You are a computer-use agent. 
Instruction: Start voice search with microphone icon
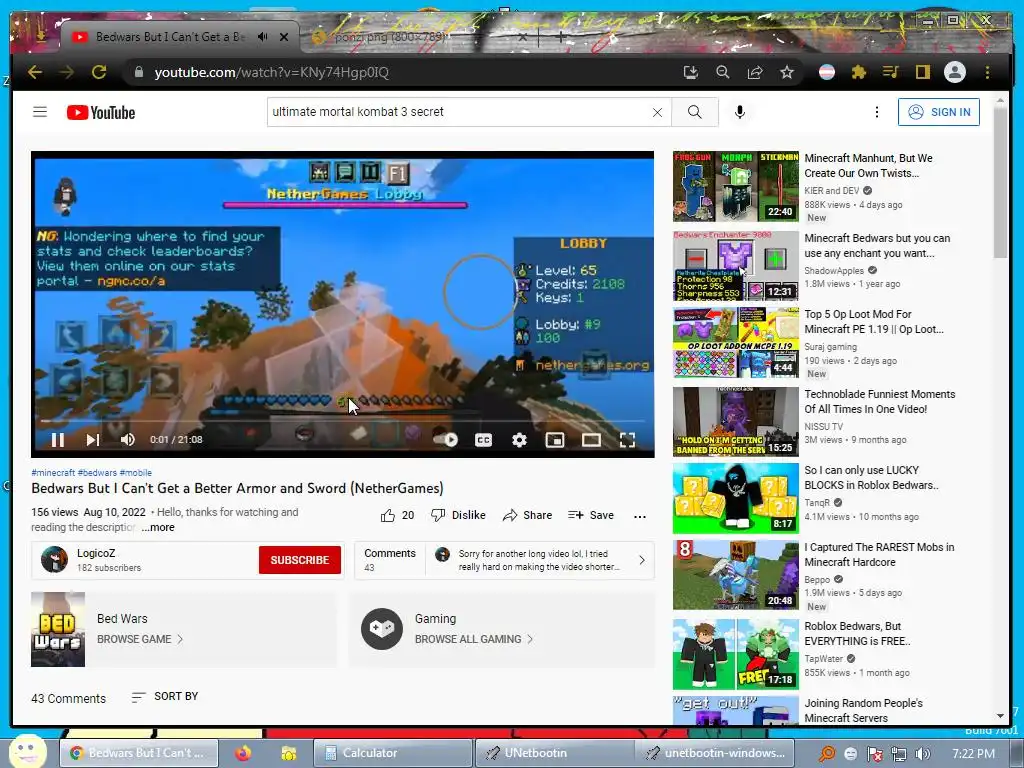pos(739,112)
